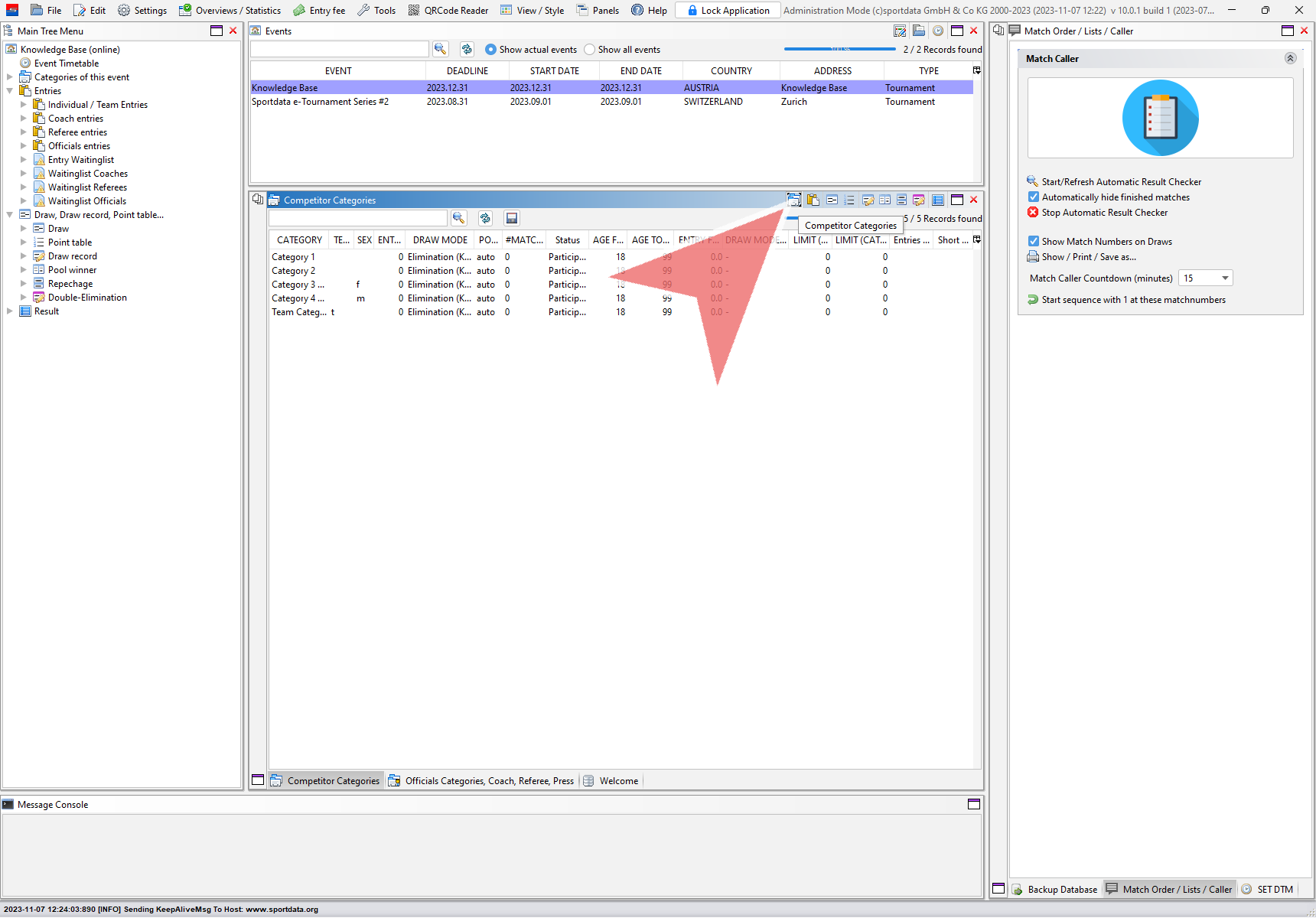Uncheck Automatically hide finished matches
The height and width of the screenshot is (918, 1316).
click(1034, 197)
